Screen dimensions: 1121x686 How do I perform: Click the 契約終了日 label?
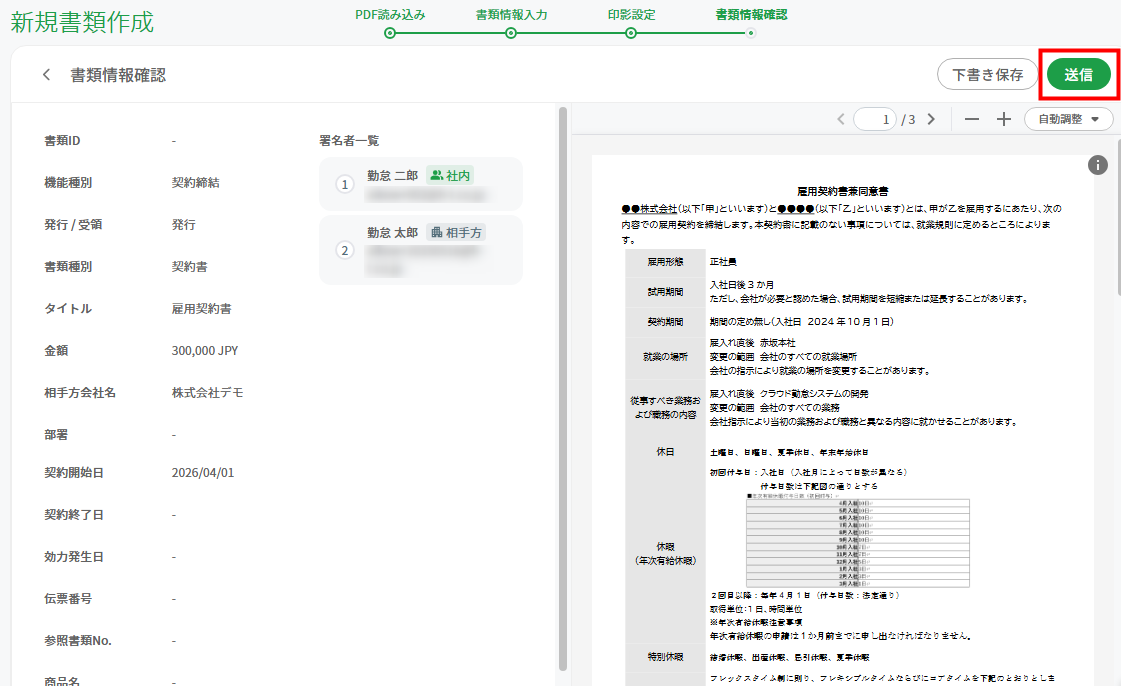(x=74, y=515)
